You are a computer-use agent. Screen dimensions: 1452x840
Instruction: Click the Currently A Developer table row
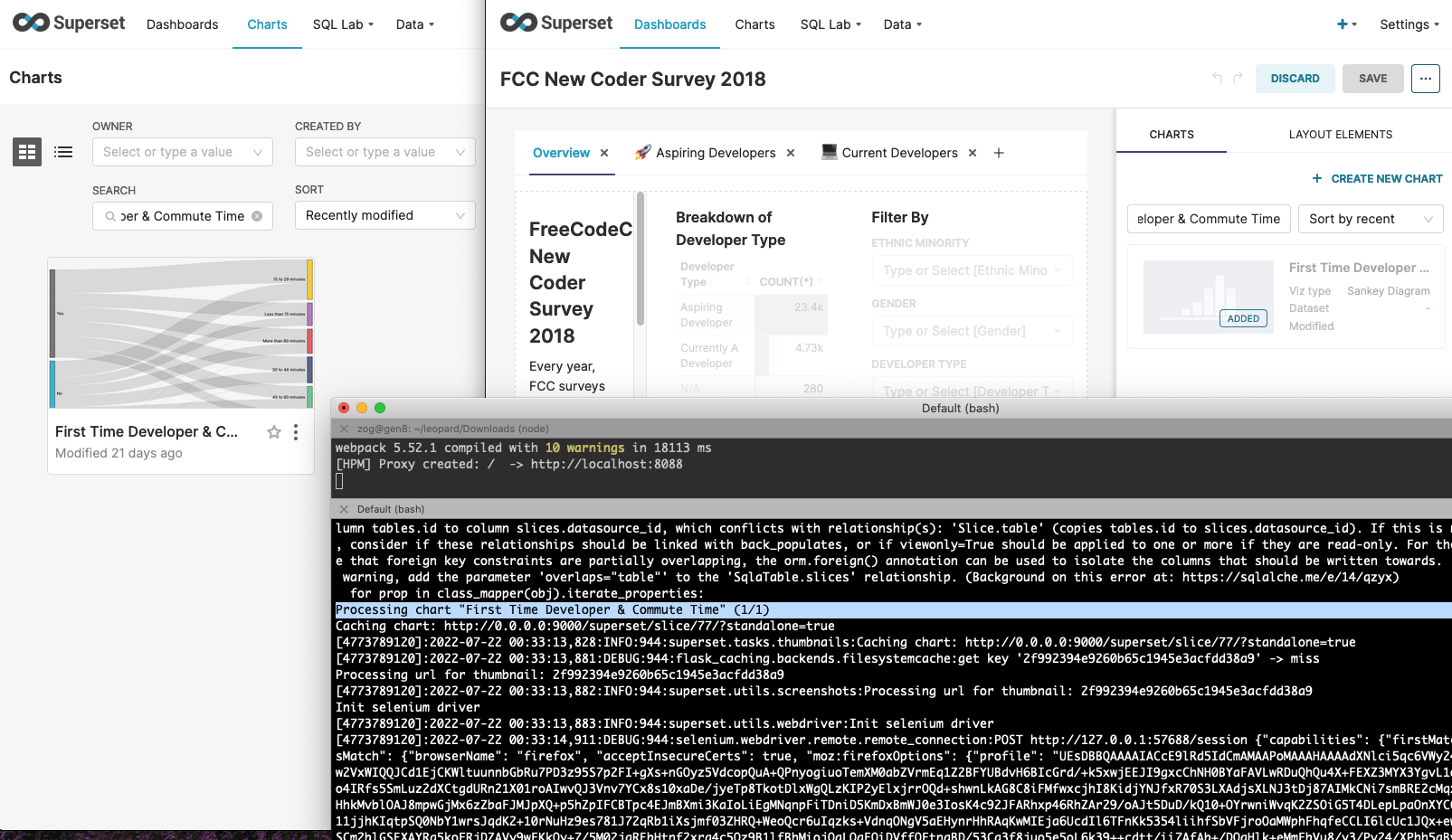tap(752, 355)
